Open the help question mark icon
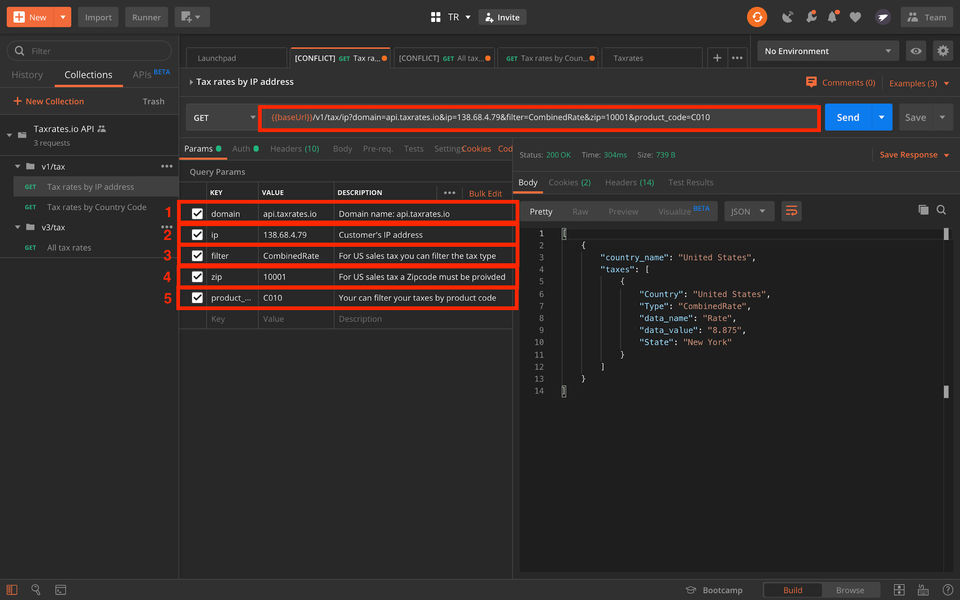 point(948,590)
